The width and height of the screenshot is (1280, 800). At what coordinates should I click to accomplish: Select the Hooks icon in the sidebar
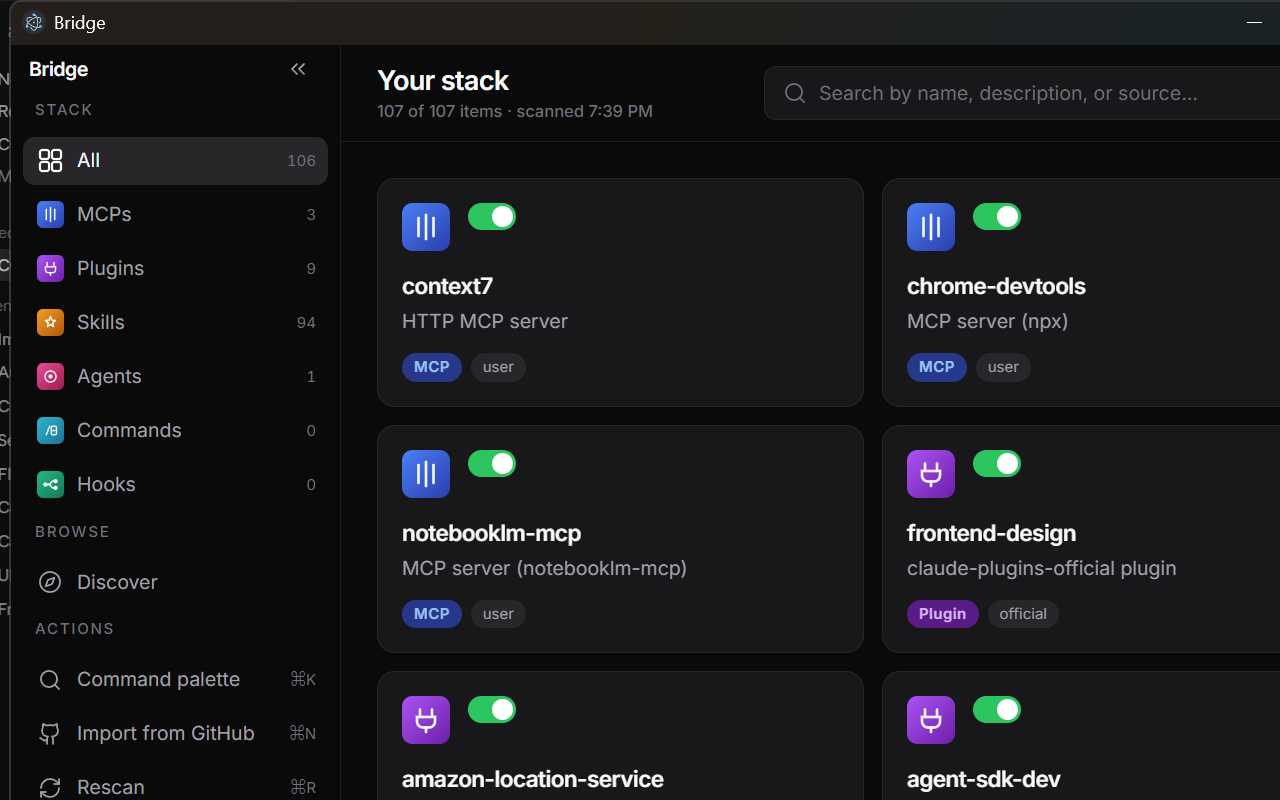tap(50, 484)
